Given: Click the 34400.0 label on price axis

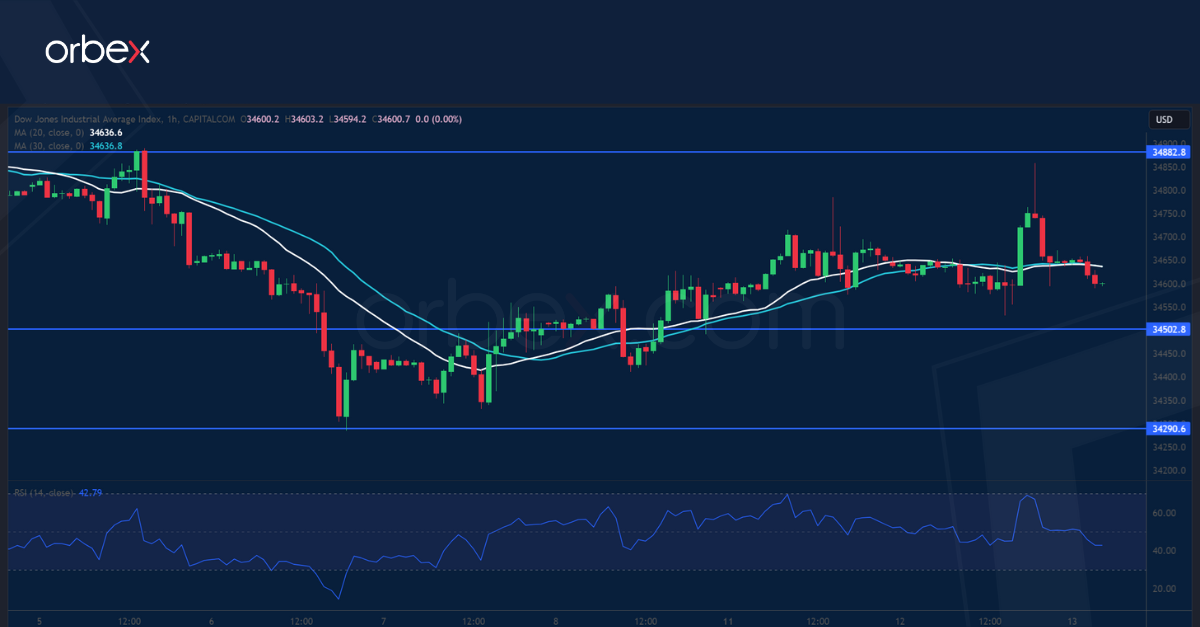Looking at the screenshot, I should pyautogui.click(x=1168, y=377).
